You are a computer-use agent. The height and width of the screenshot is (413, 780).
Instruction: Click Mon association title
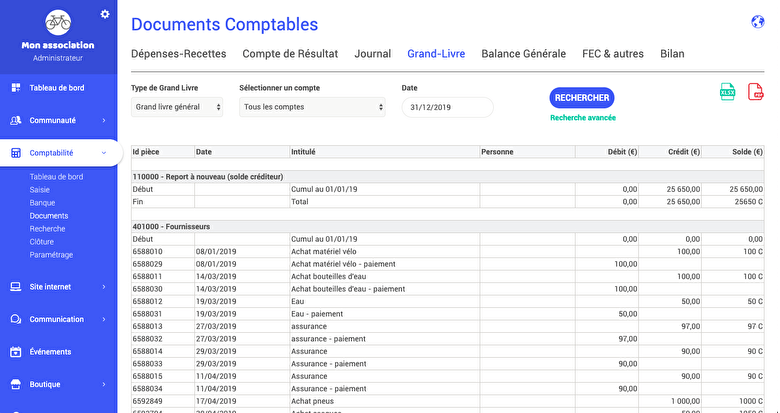tap(58, 45)
